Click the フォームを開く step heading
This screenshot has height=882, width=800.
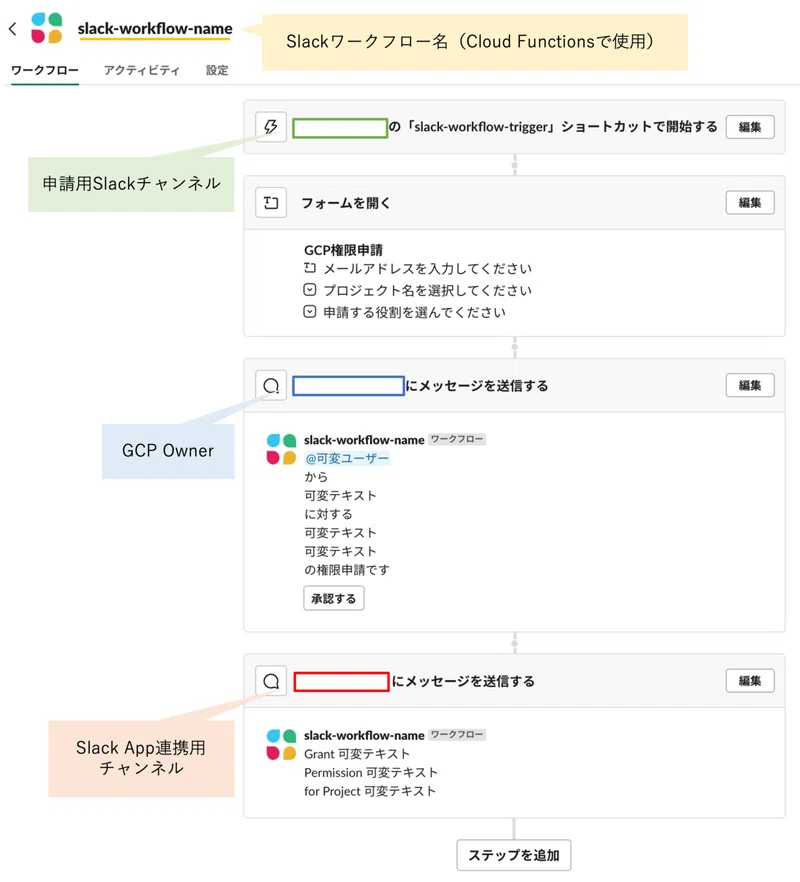(345, 202)
